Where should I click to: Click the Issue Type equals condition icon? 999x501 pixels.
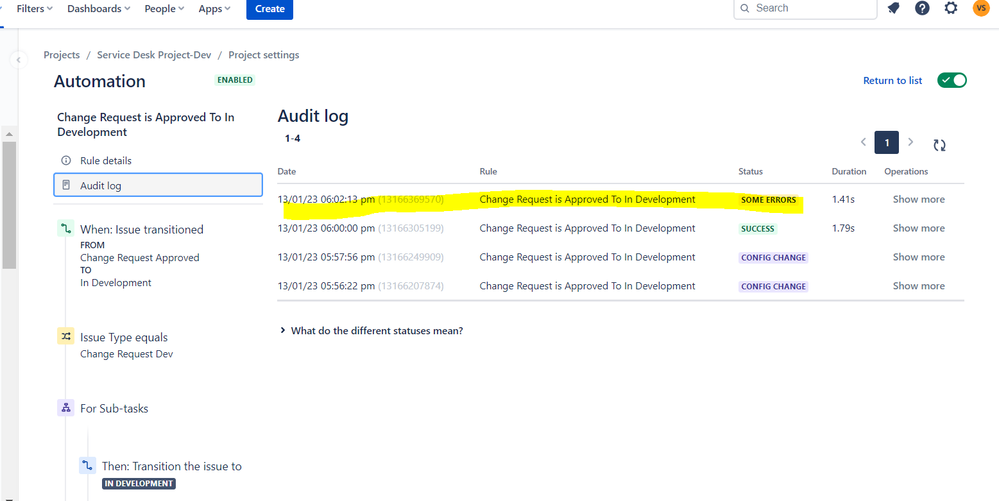[x=66, y=337]
